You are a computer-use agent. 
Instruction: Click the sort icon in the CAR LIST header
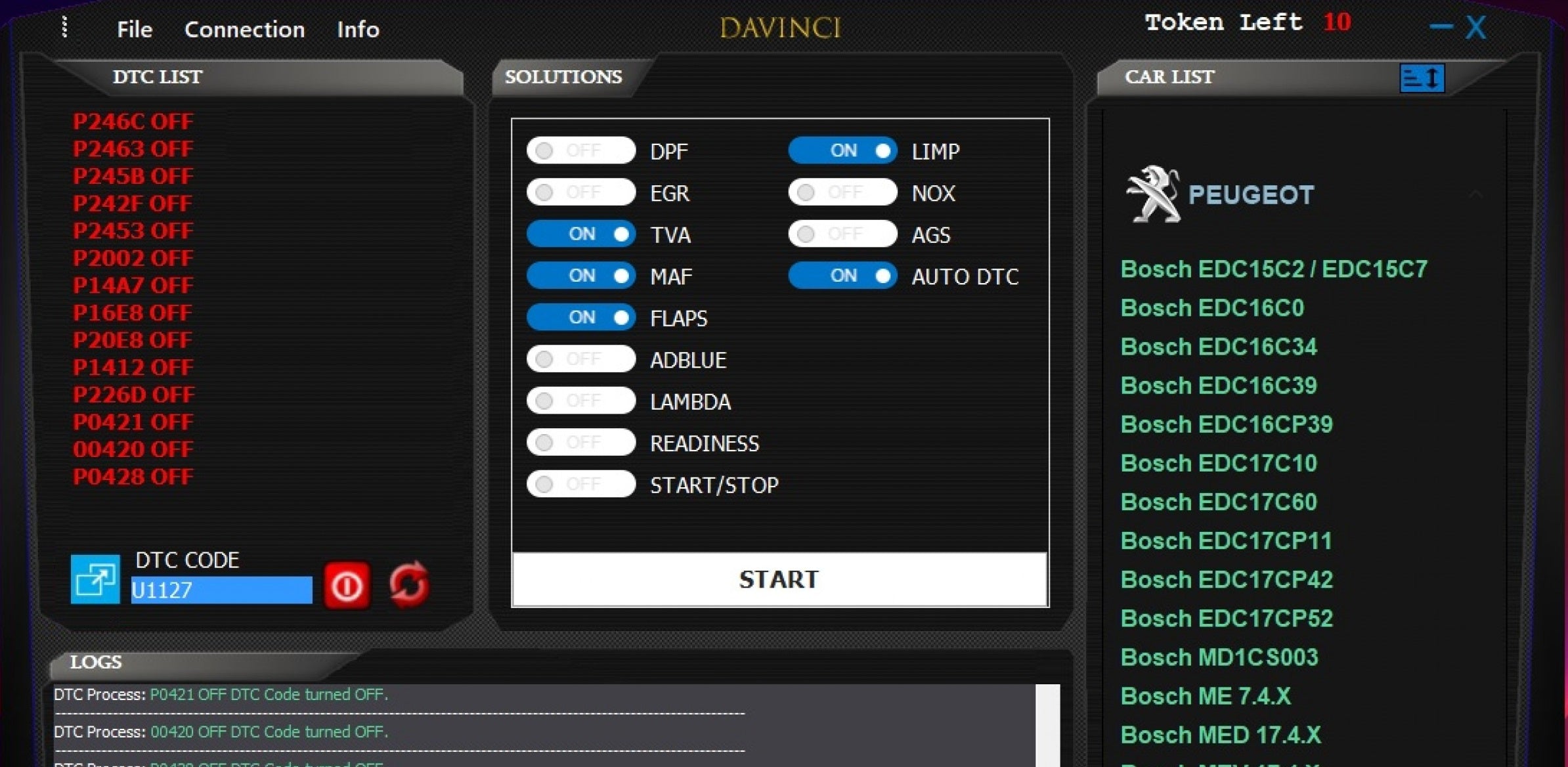pyautogui.click(x=1422, y=77)
